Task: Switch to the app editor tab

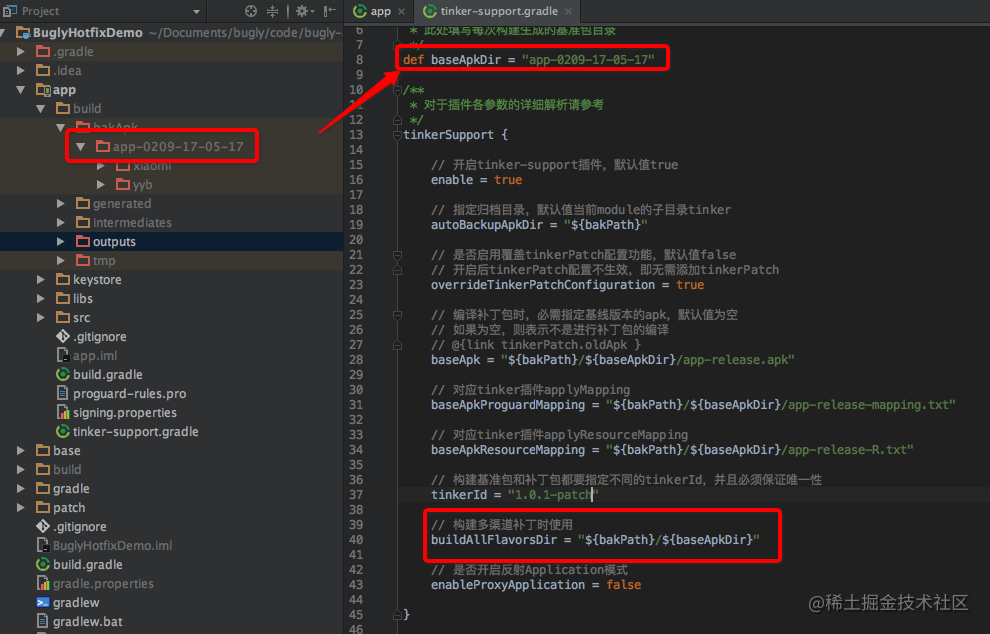Action: click(x=380, y=11)
